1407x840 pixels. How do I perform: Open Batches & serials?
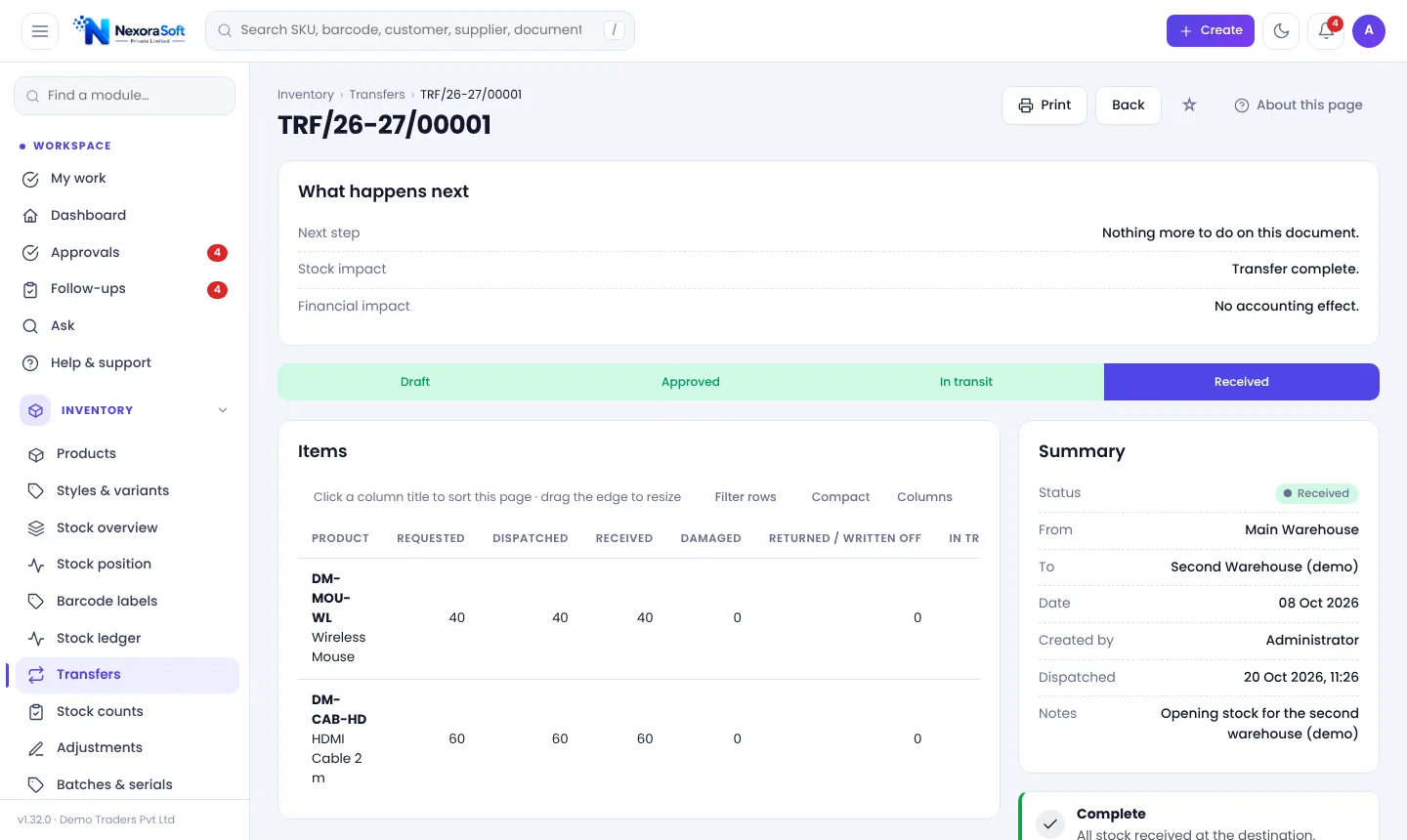tap(127, 785)
